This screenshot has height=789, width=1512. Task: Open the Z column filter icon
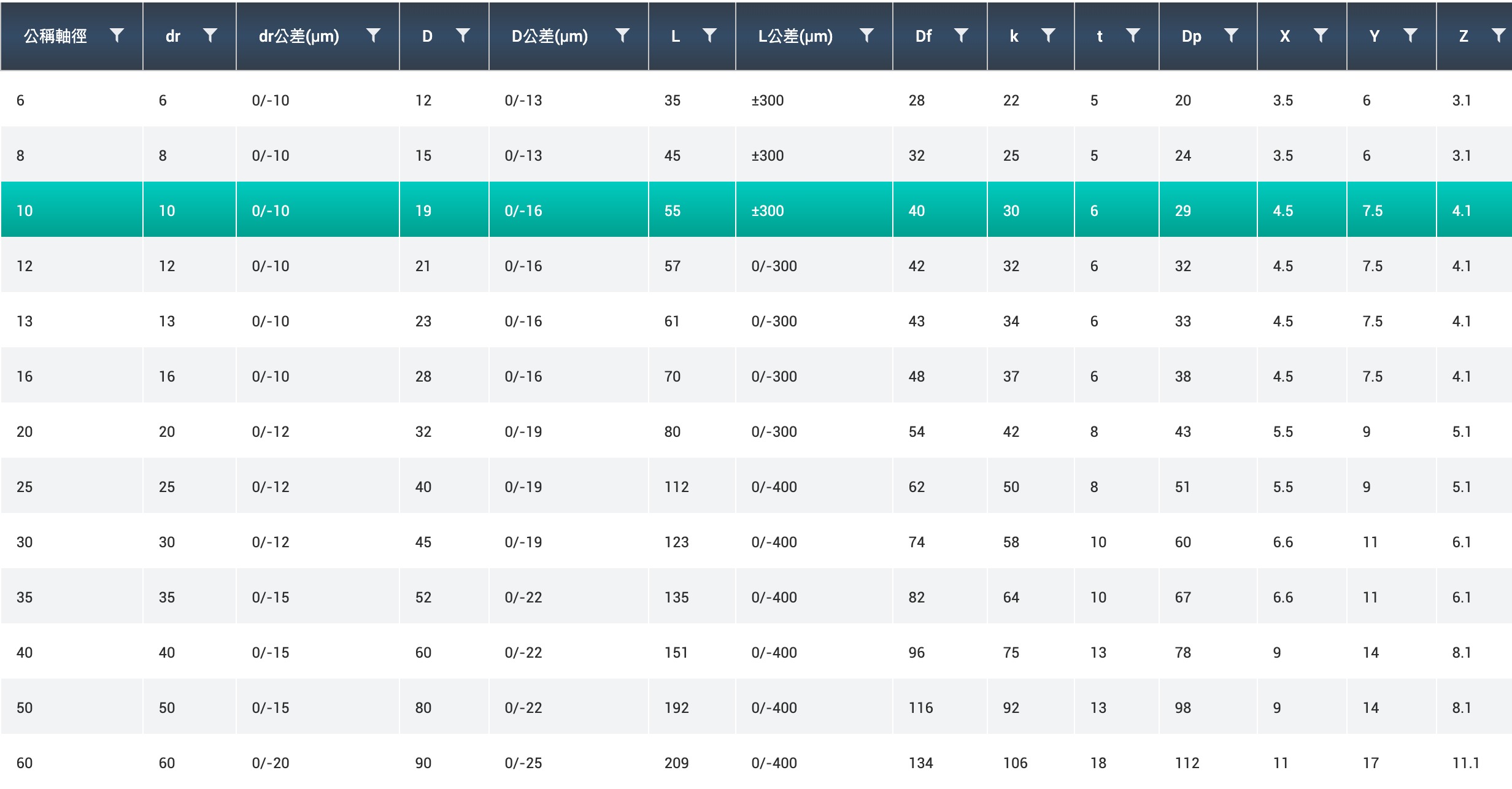(1498, 36)
